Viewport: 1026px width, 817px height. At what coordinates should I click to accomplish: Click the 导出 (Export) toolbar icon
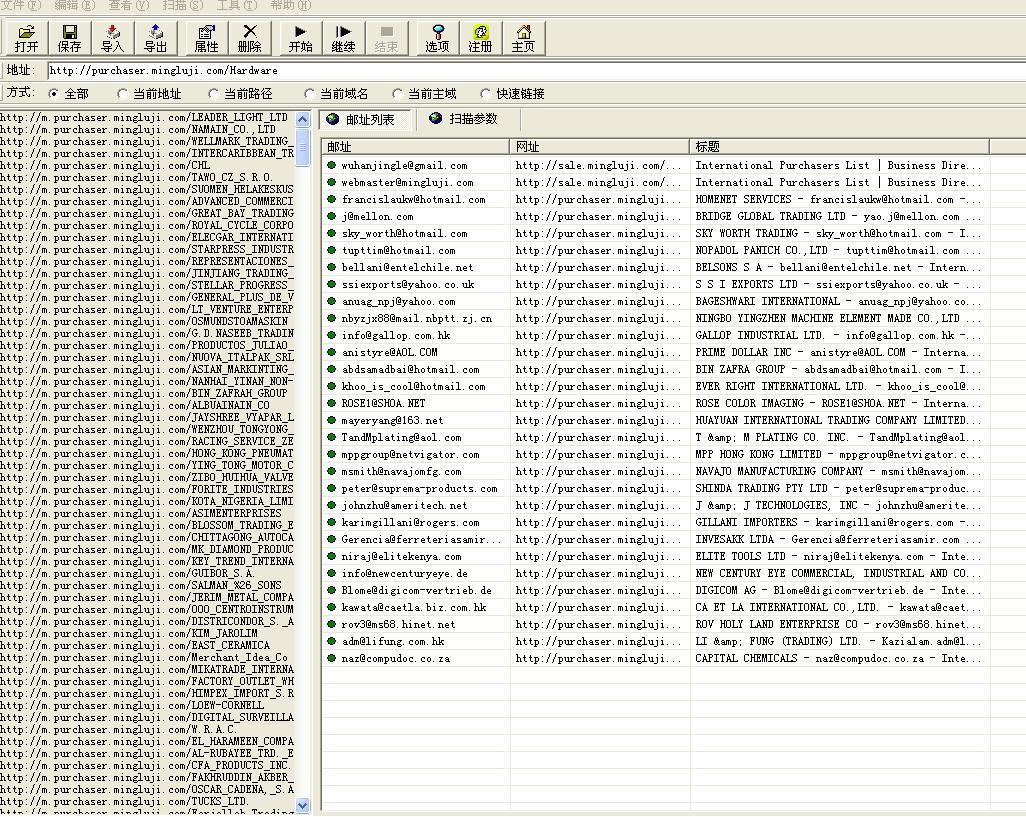[156, 38]
